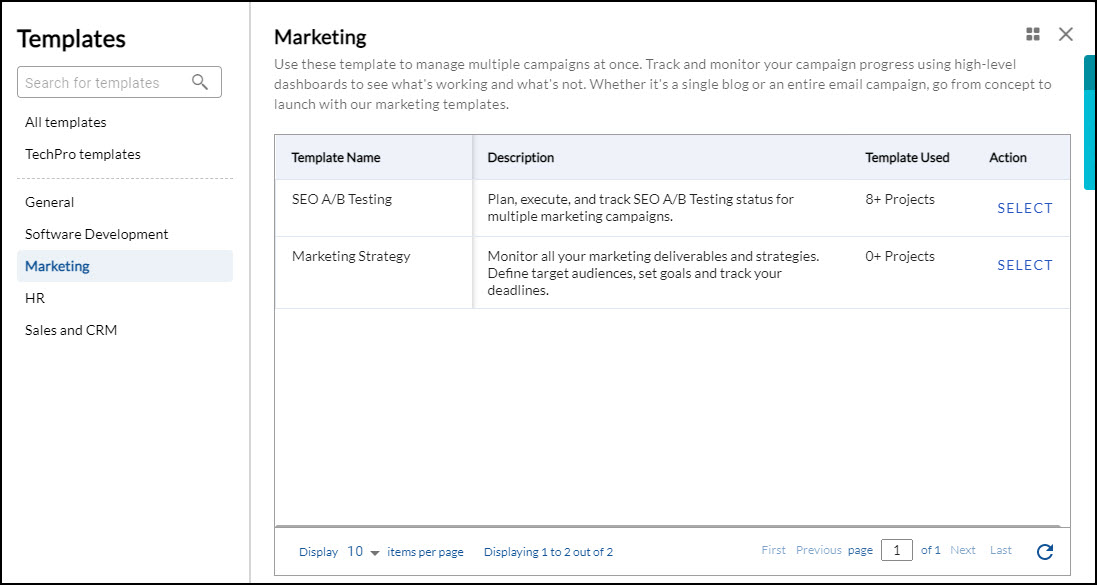The image size is (1097, 585).
Task: Click the Previous page link
Action: pos(818,550)
